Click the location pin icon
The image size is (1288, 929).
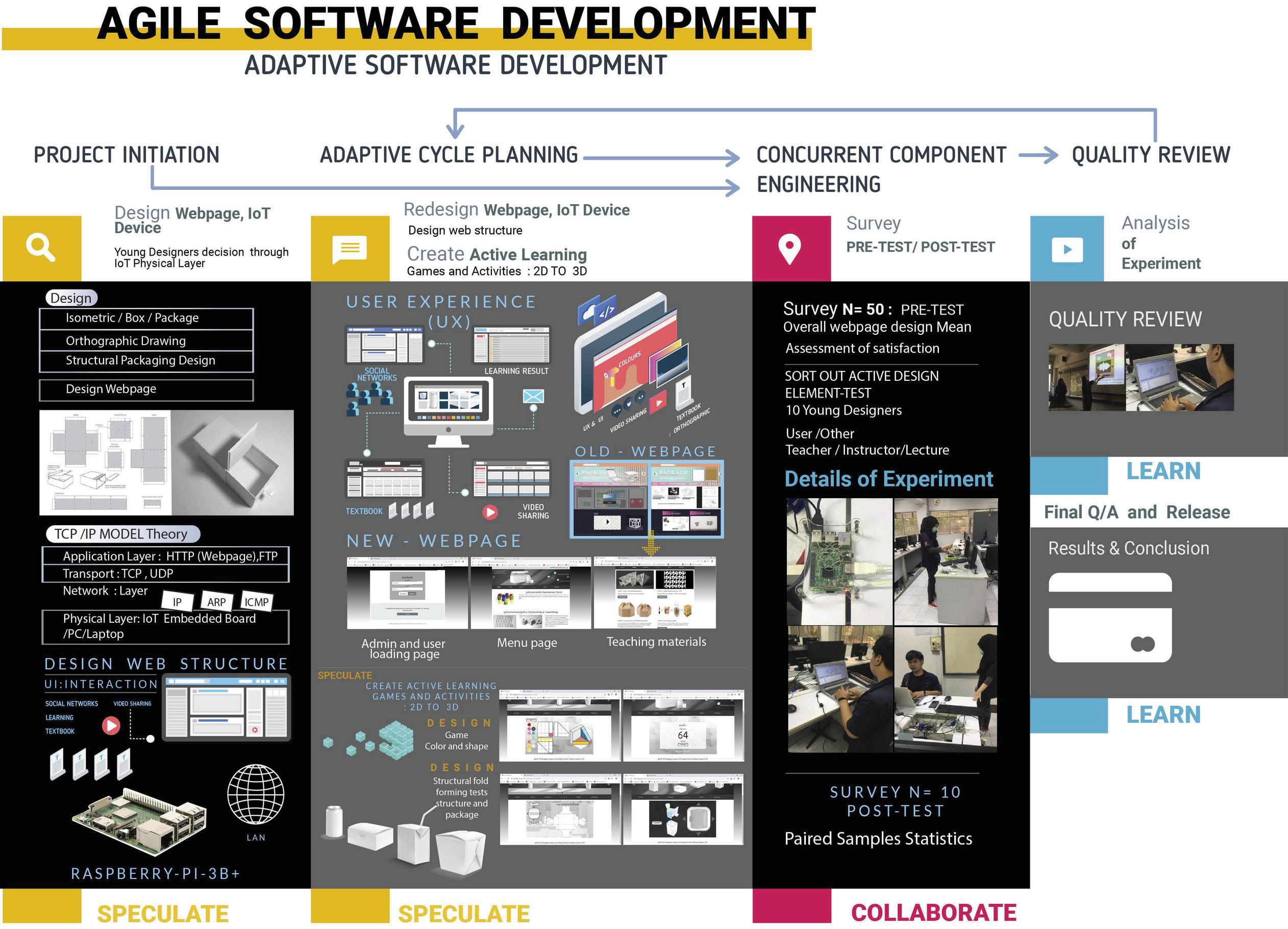click(789, 249)
